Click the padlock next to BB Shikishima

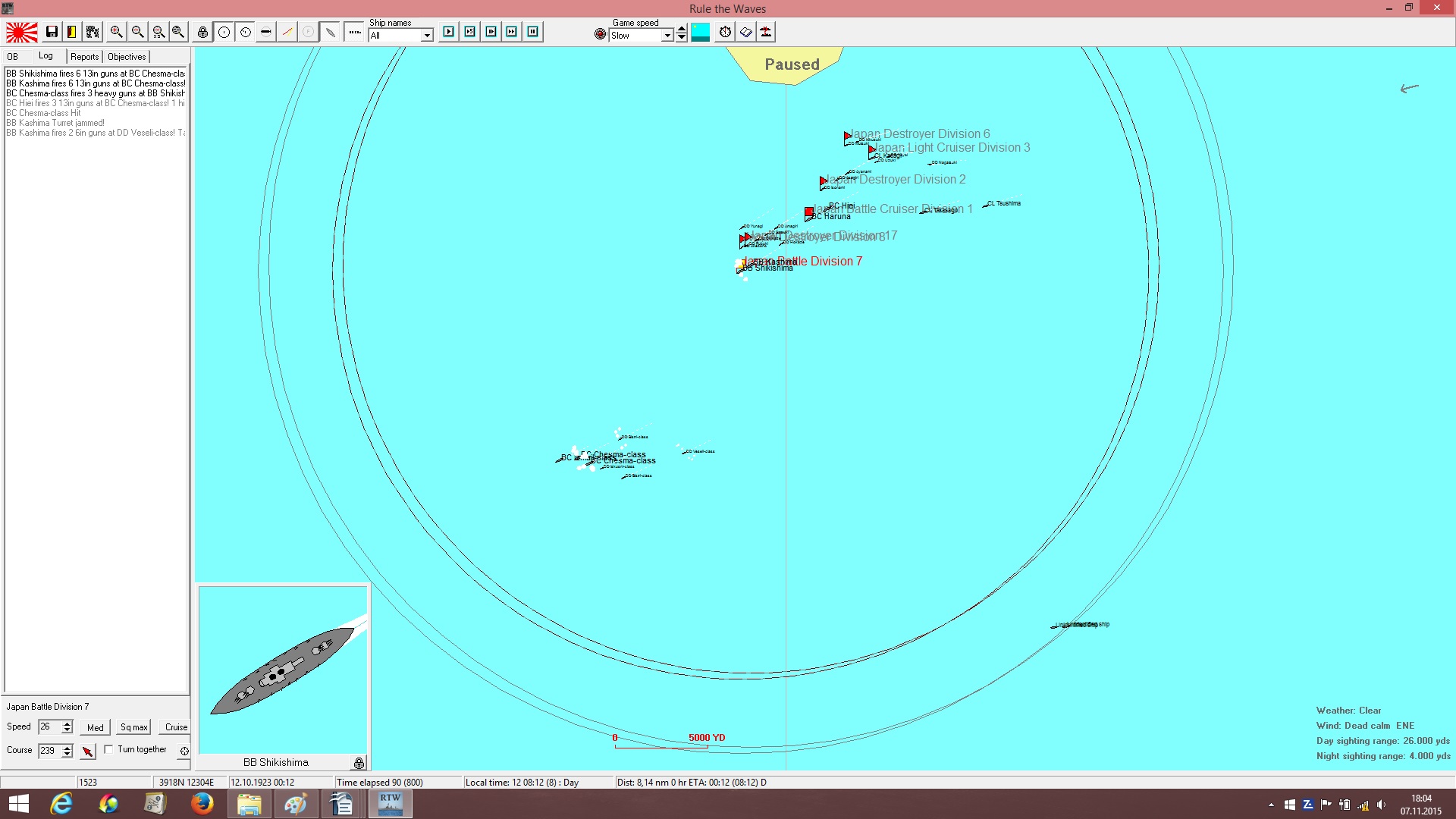(359, 763)
